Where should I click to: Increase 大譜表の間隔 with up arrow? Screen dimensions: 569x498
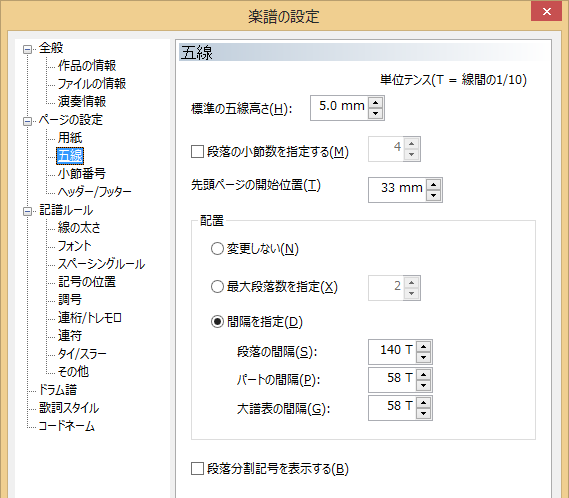point(423,403)
